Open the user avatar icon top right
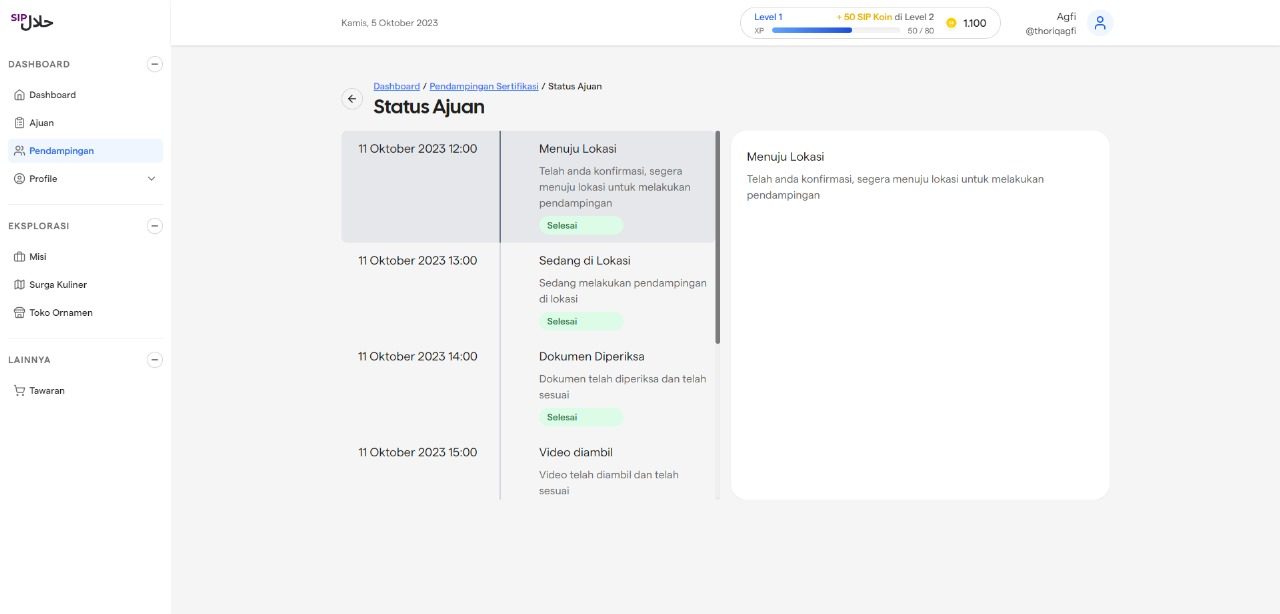This screenshot has width=1280, height=614. (1099, 21)
